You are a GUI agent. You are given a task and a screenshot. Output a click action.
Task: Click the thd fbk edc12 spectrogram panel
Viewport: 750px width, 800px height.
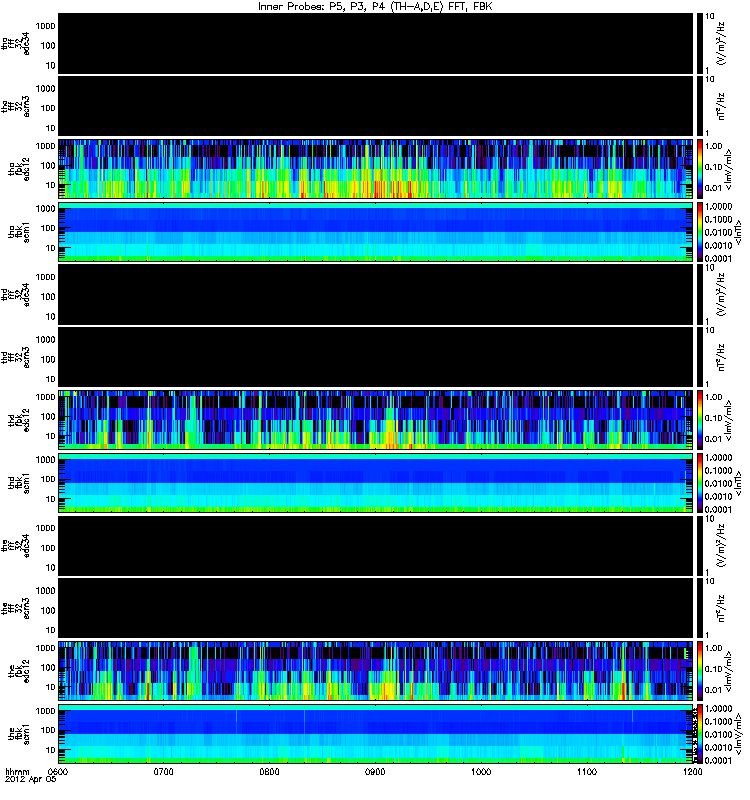[376, 420]
